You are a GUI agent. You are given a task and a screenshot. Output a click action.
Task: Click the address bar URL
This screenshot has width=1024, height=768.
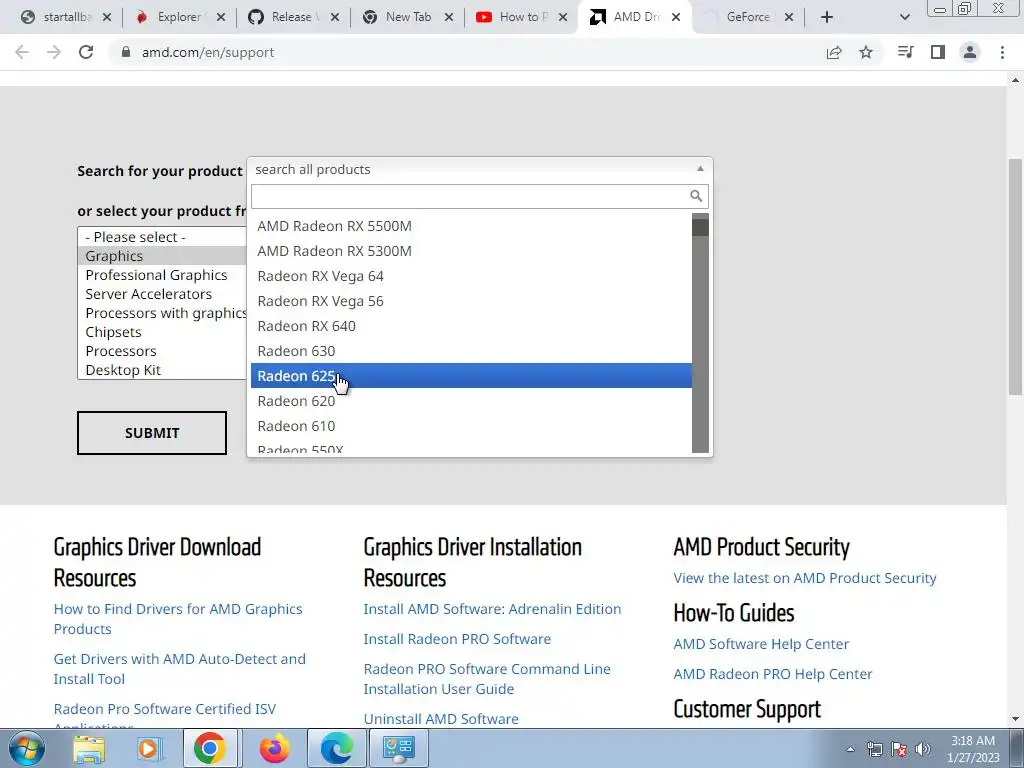[x=208, y=52]
